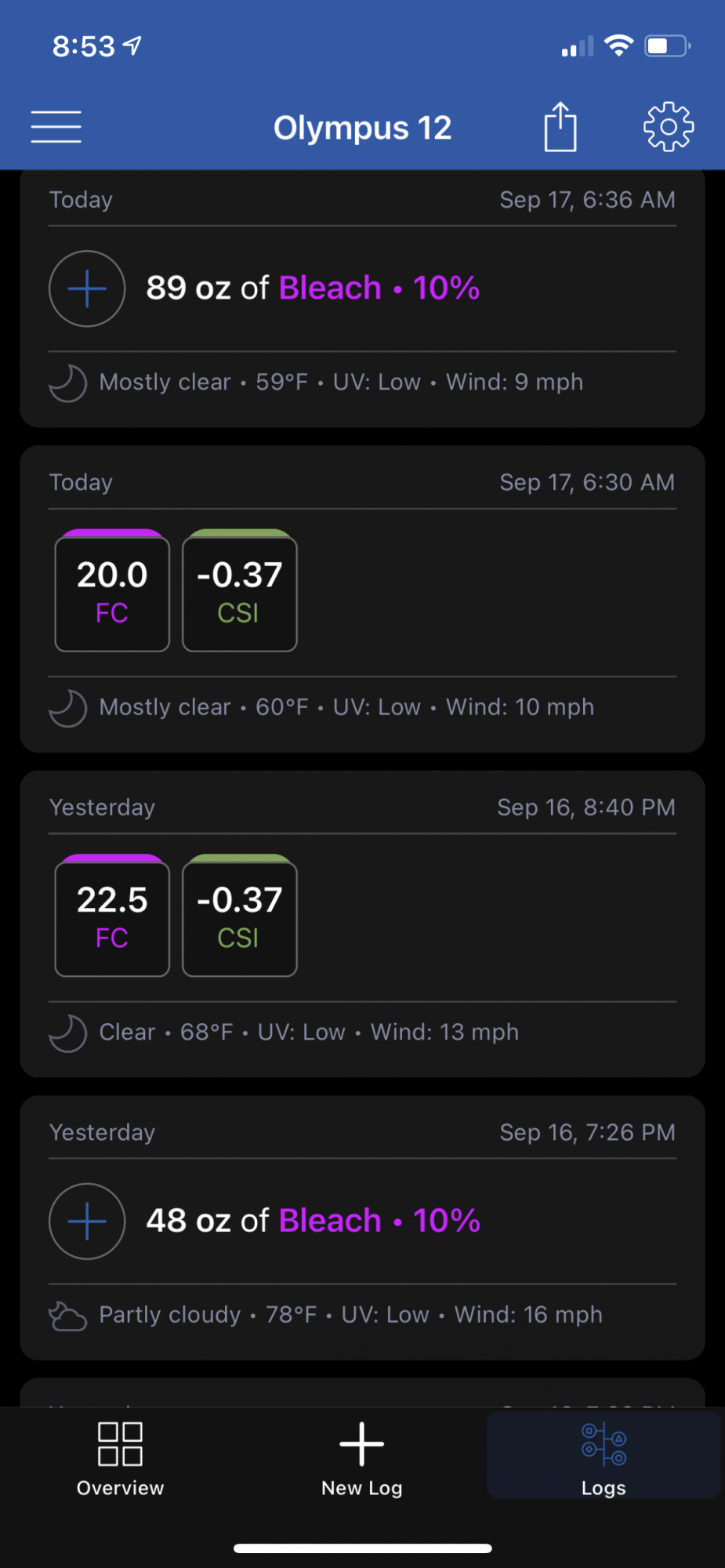Tap plus circle beside 48 oz Bleach
This screenshot has height=1568, width=725.
(x=87, y=1221)
